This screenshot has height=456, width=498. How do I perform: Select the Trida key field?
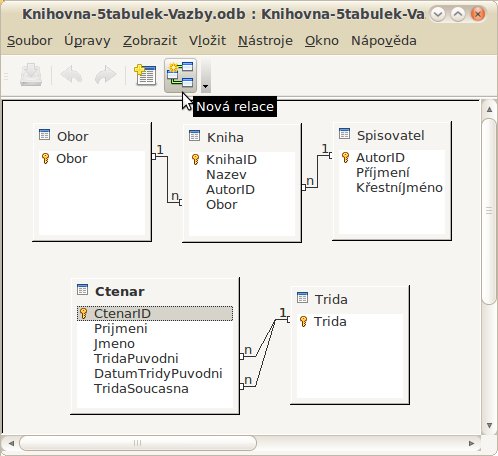(330, 321)
